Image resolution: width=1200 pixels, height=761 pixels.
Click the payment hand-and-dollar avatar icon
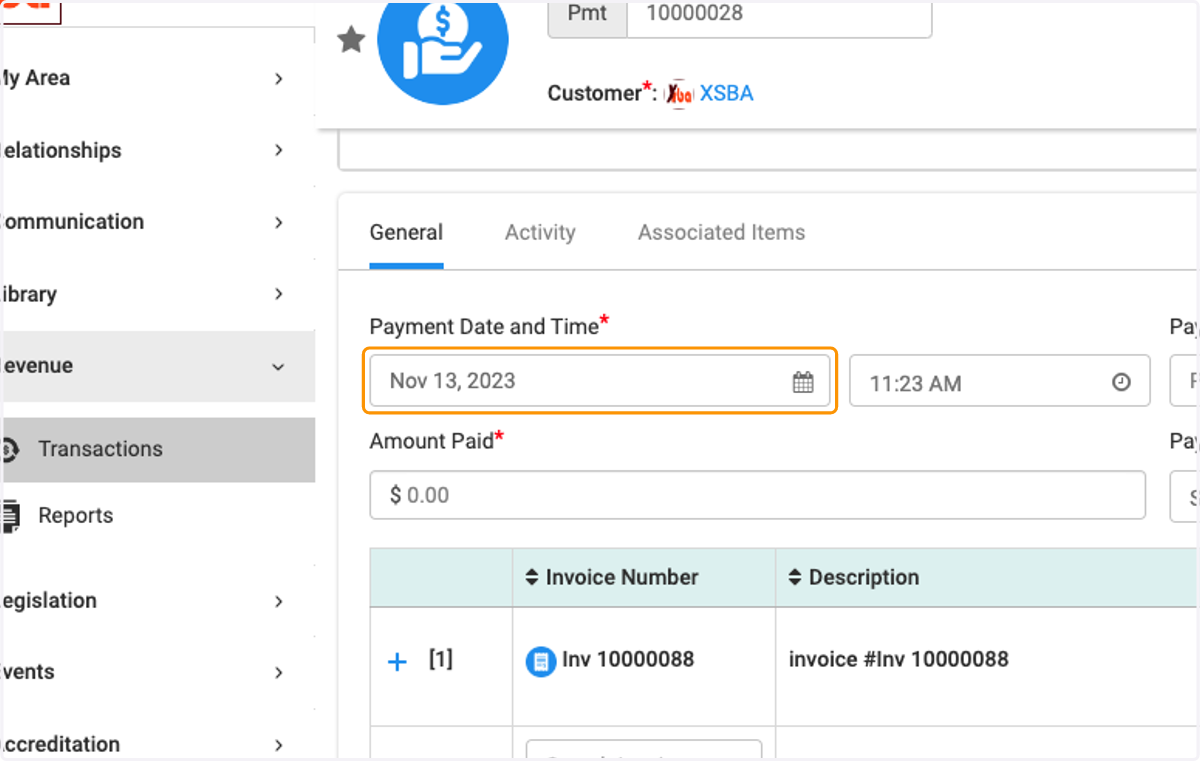[443, 43]
